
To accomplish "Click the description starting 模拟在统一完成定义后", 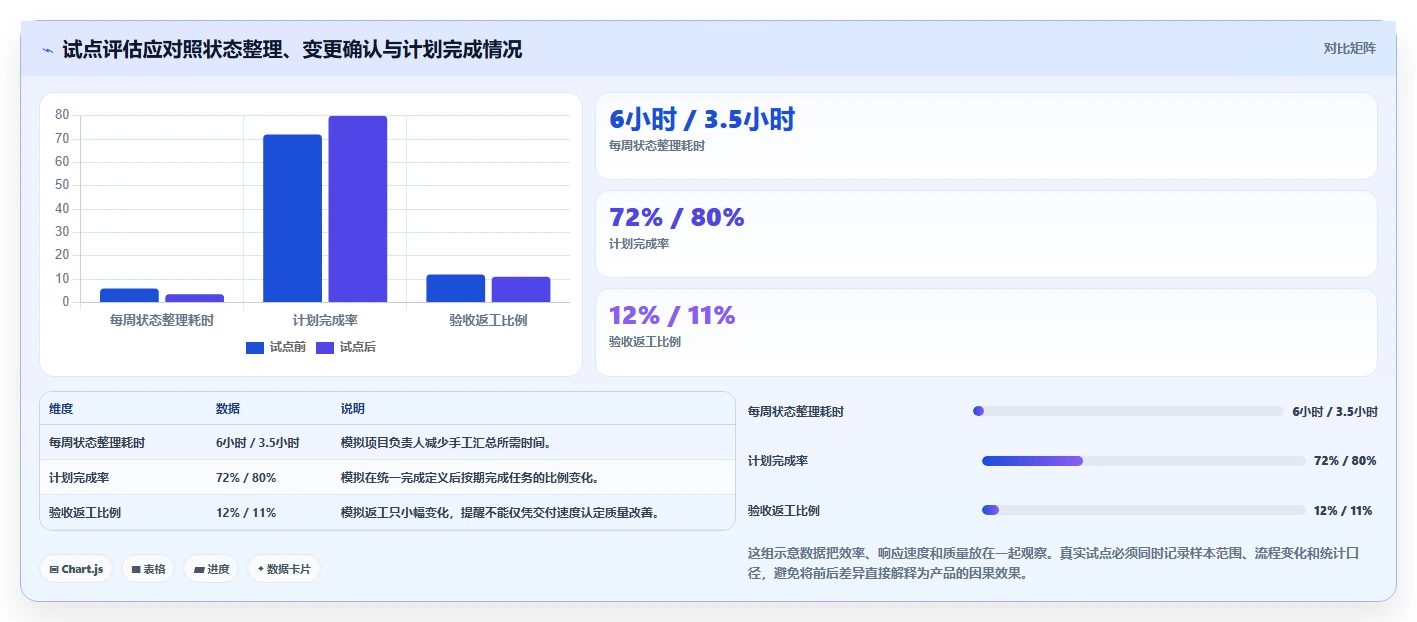I will click(470, 477).
